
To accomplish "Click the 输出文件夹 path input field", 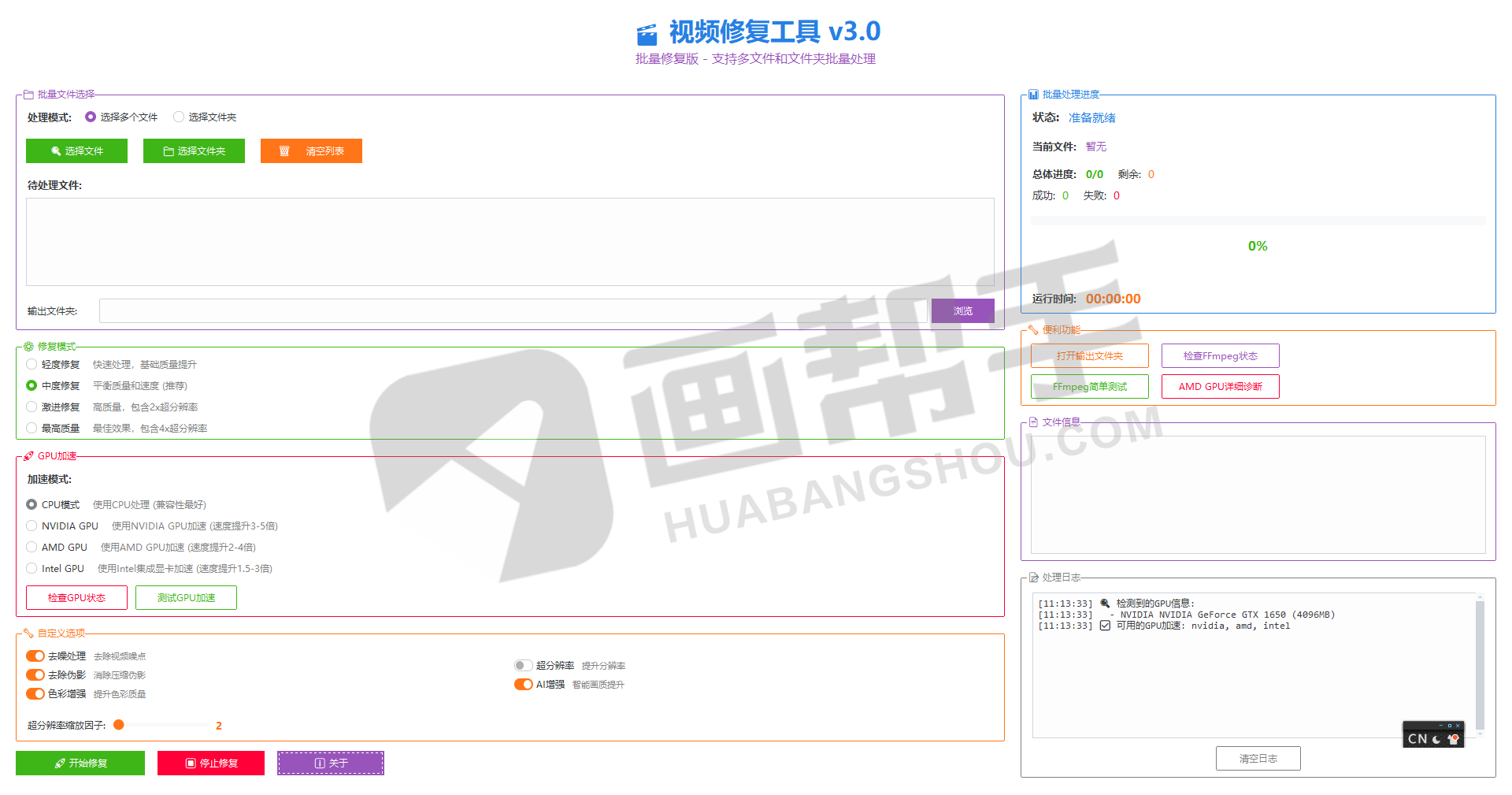I will (513, 311).
